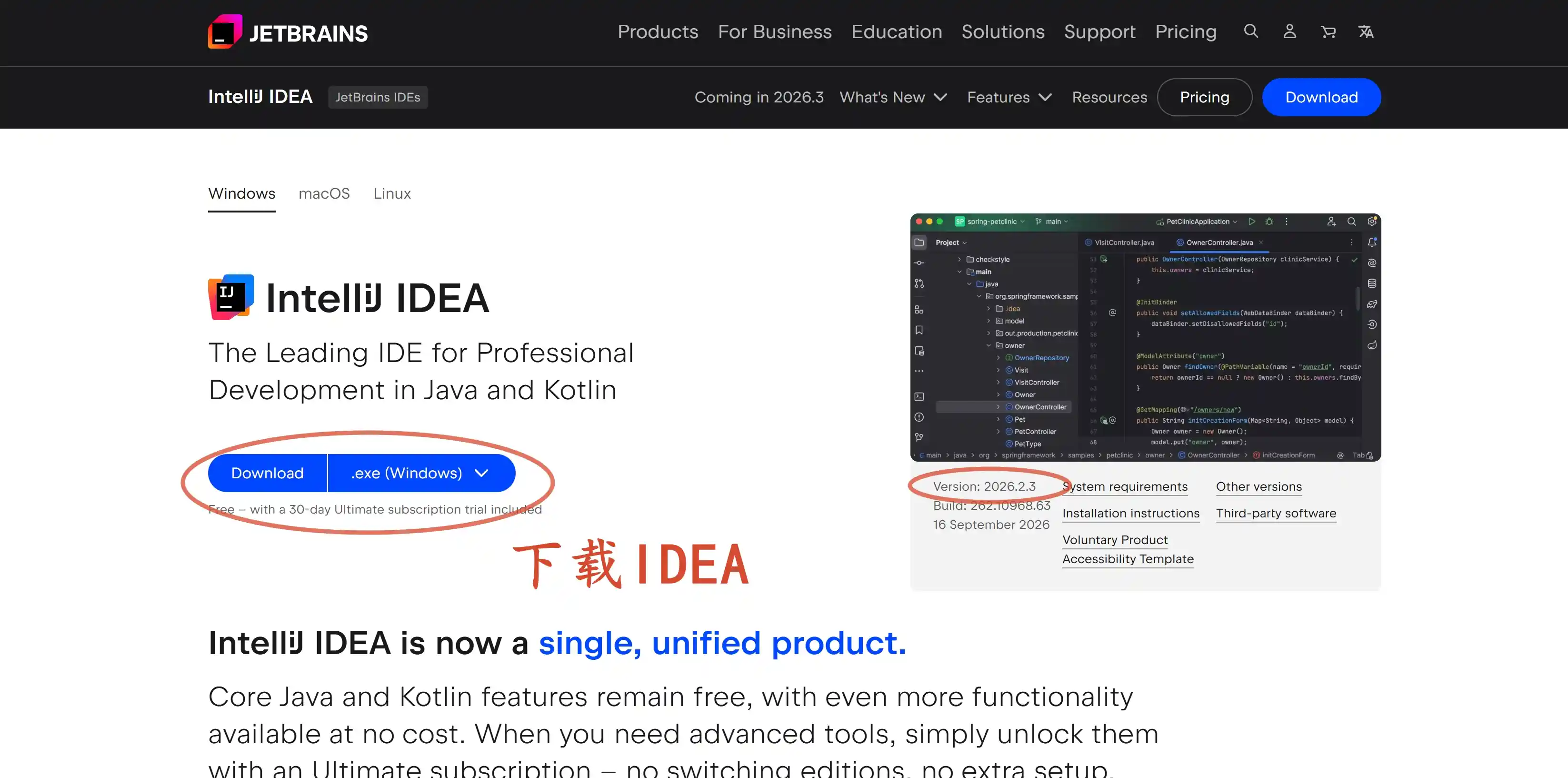Image resolution: width=1568 pixels, height=778 pixels.
Task: Open the Resources page
Action: pyautogui.click(x=1109, y=98)
